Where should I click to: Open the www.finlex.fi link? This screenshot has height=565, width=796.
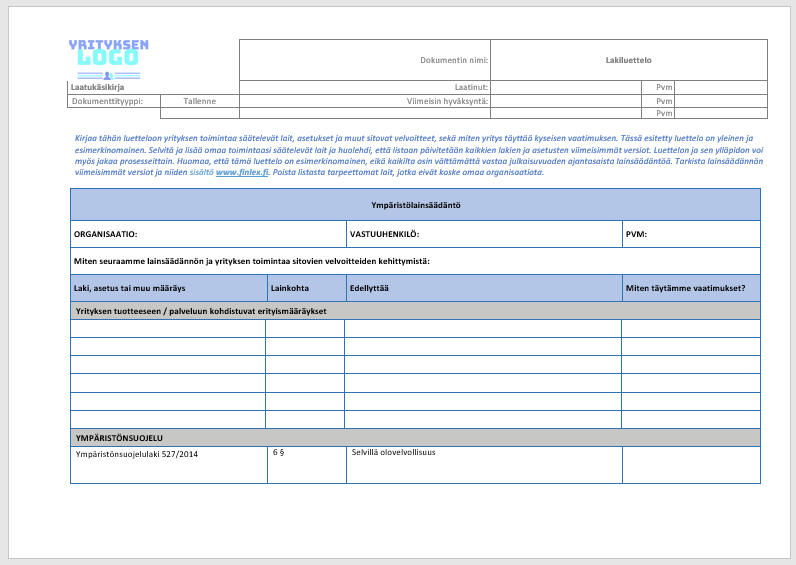tap(242, 172)
